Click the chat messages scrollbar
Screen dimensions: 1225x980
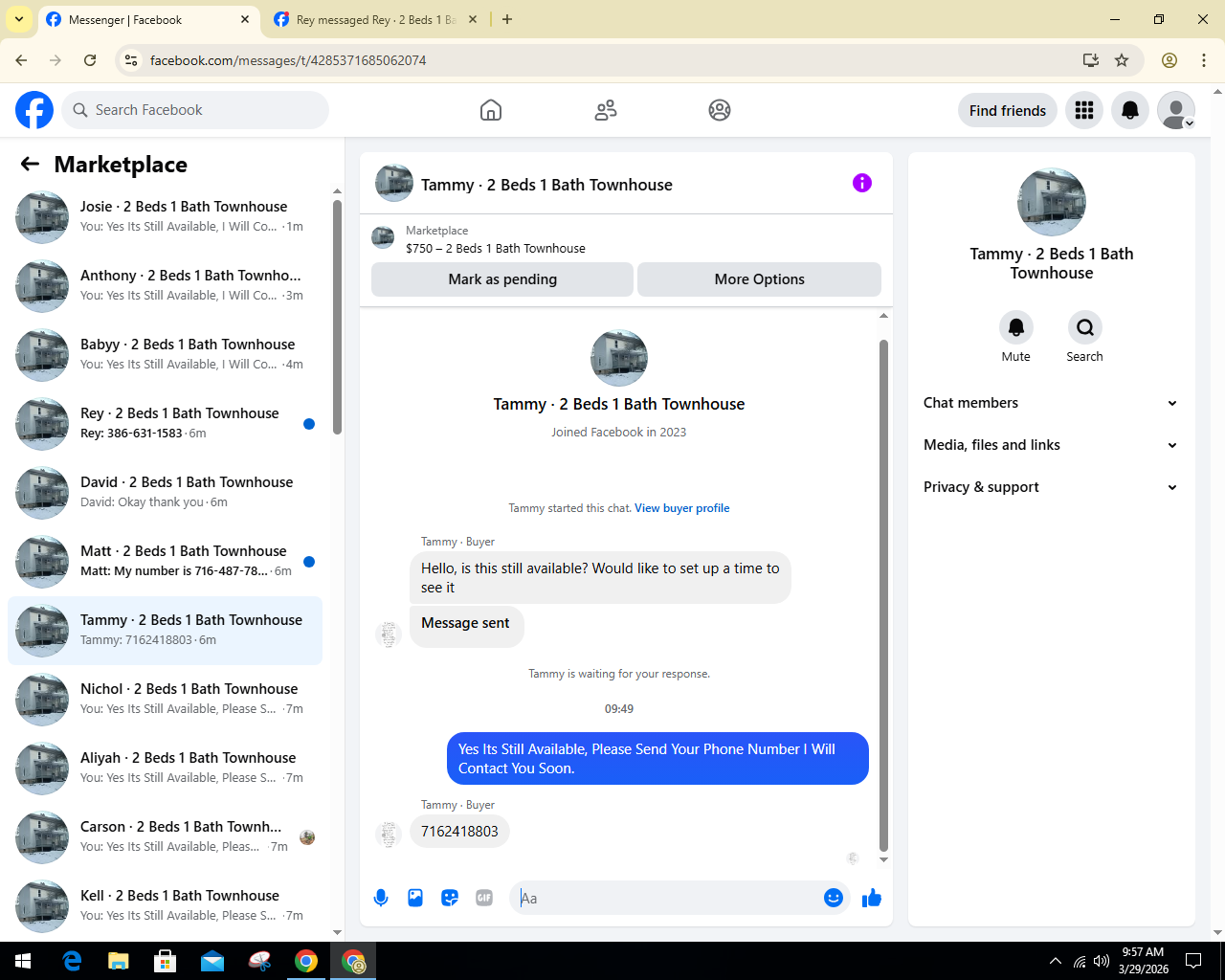(883, 593)
